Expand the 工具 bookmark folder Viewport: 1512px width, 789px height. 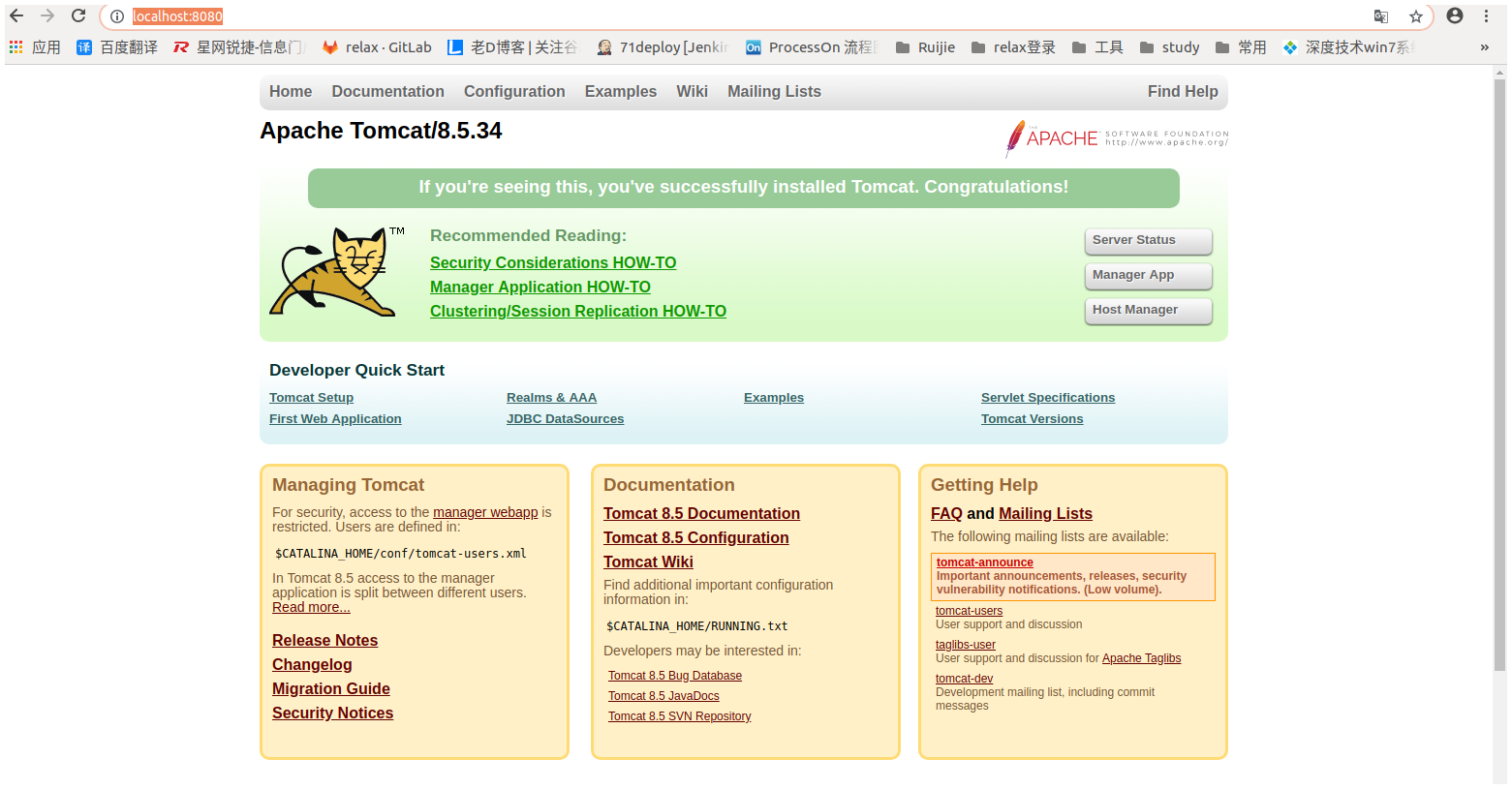coord(1097,47)
